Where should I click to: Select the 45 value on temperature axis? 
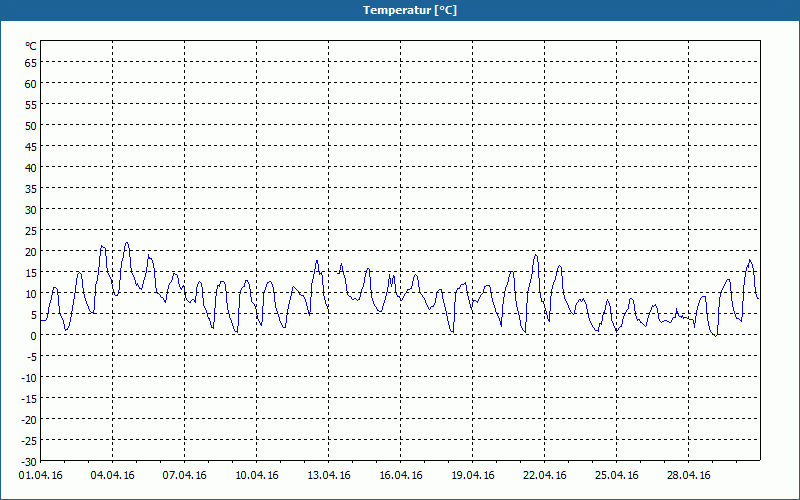pos(31,147)
